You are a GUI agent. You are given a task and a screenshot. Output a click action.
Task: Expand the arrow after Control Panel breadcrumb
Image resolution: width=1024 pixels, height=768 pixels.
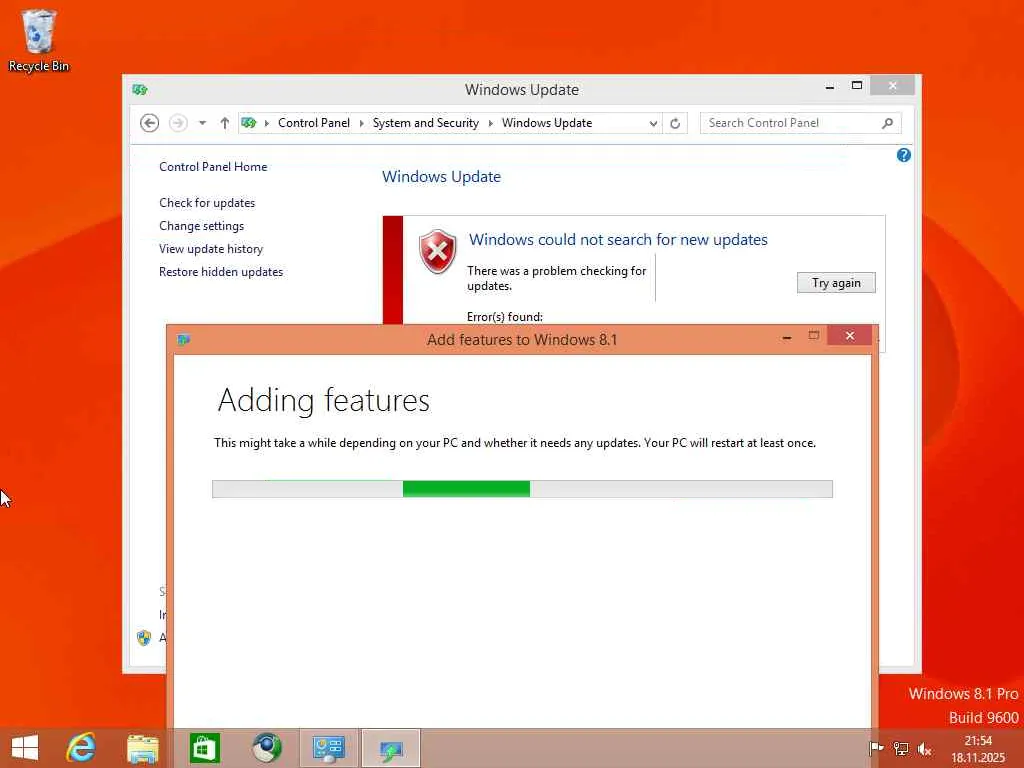[x=361, y=123]
